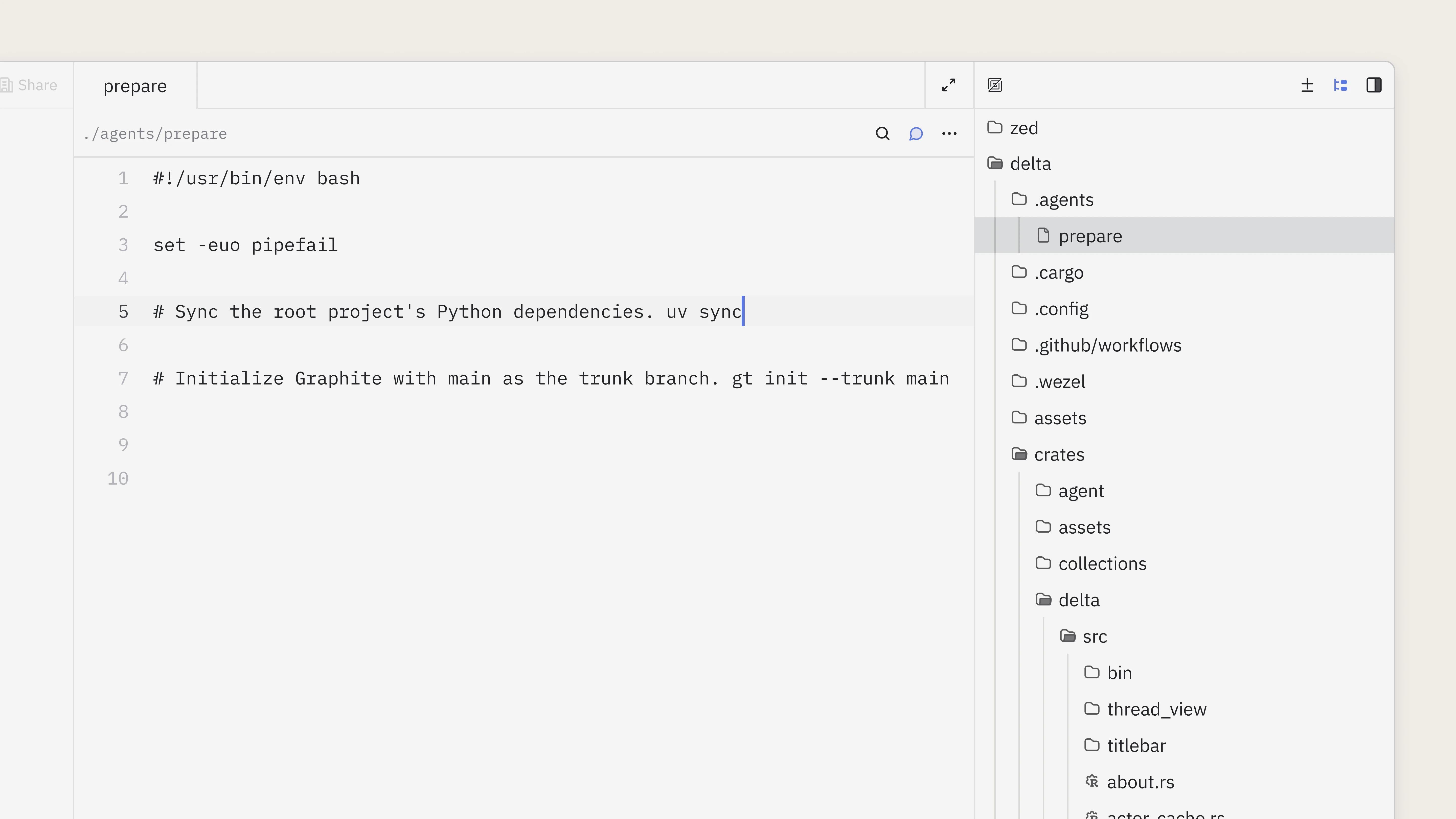Place cursor in the 'uv sync' comment line
Screen dimensions: 1456x819
[x=447, y=312]
